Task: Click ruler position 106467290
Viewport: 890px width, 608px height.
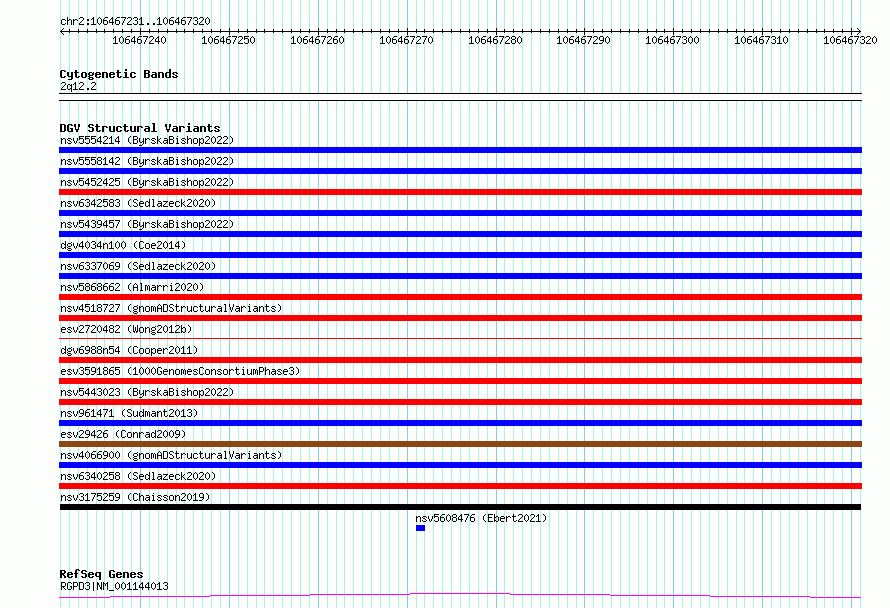Action: 583,40
